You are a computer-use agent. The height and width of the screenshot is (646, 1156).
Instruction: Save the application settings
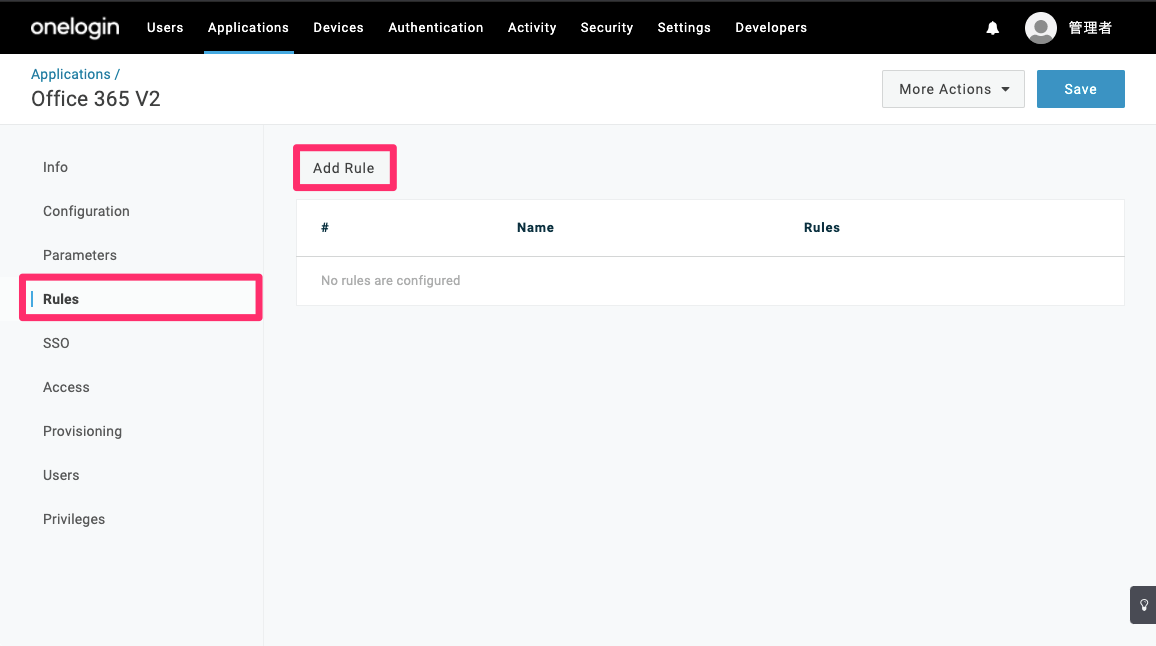tap(1081, 89)
